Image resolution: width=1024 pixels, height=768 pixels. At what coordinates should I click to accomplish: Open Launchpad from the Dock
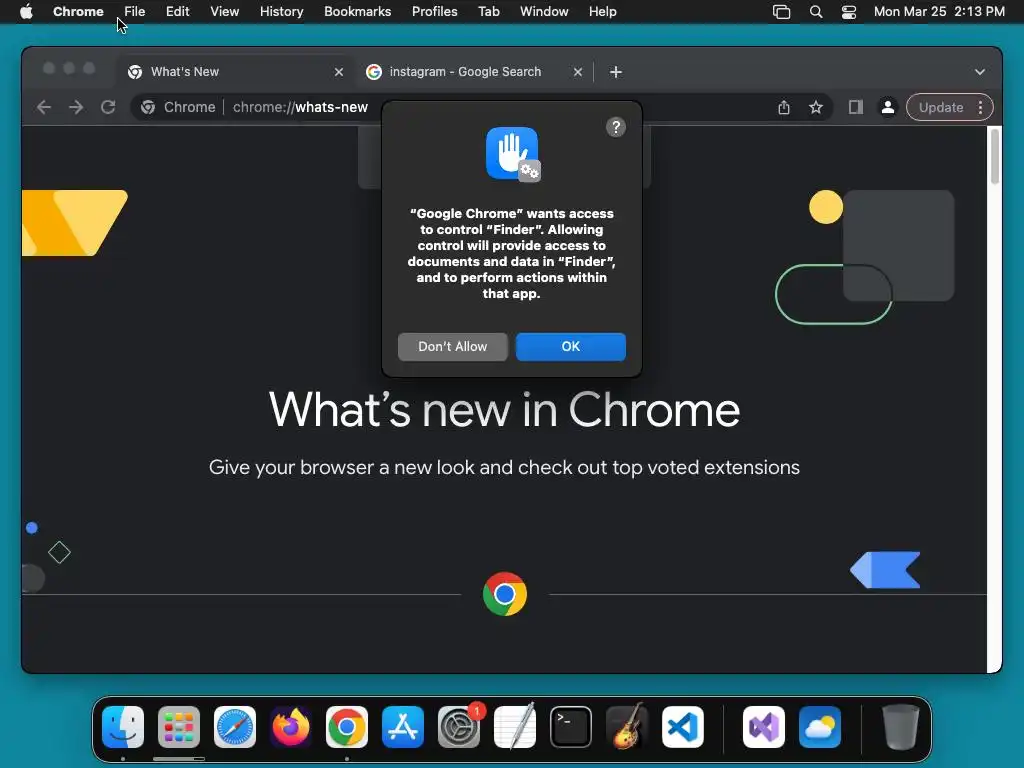coord(179,727)
